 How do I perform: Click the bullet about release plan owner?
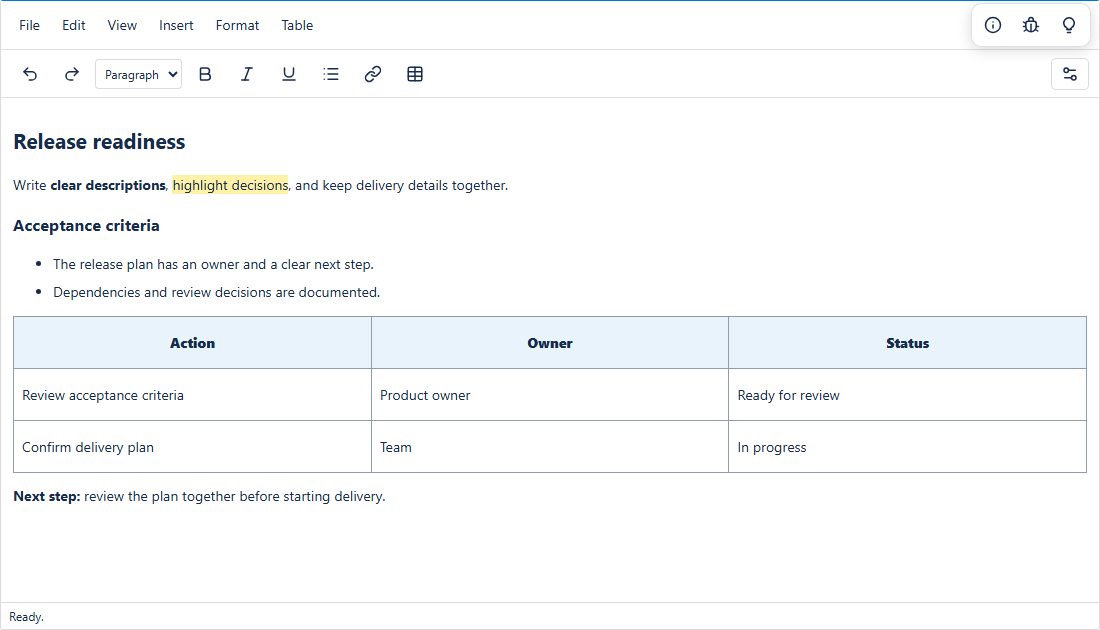point(213,264)
